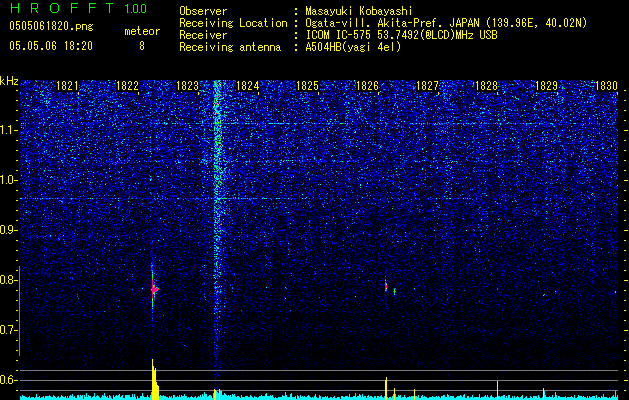This screenshot has height=400, width=629.
Task: Click the red meteor echo after 1826
Action: point(386,286)
